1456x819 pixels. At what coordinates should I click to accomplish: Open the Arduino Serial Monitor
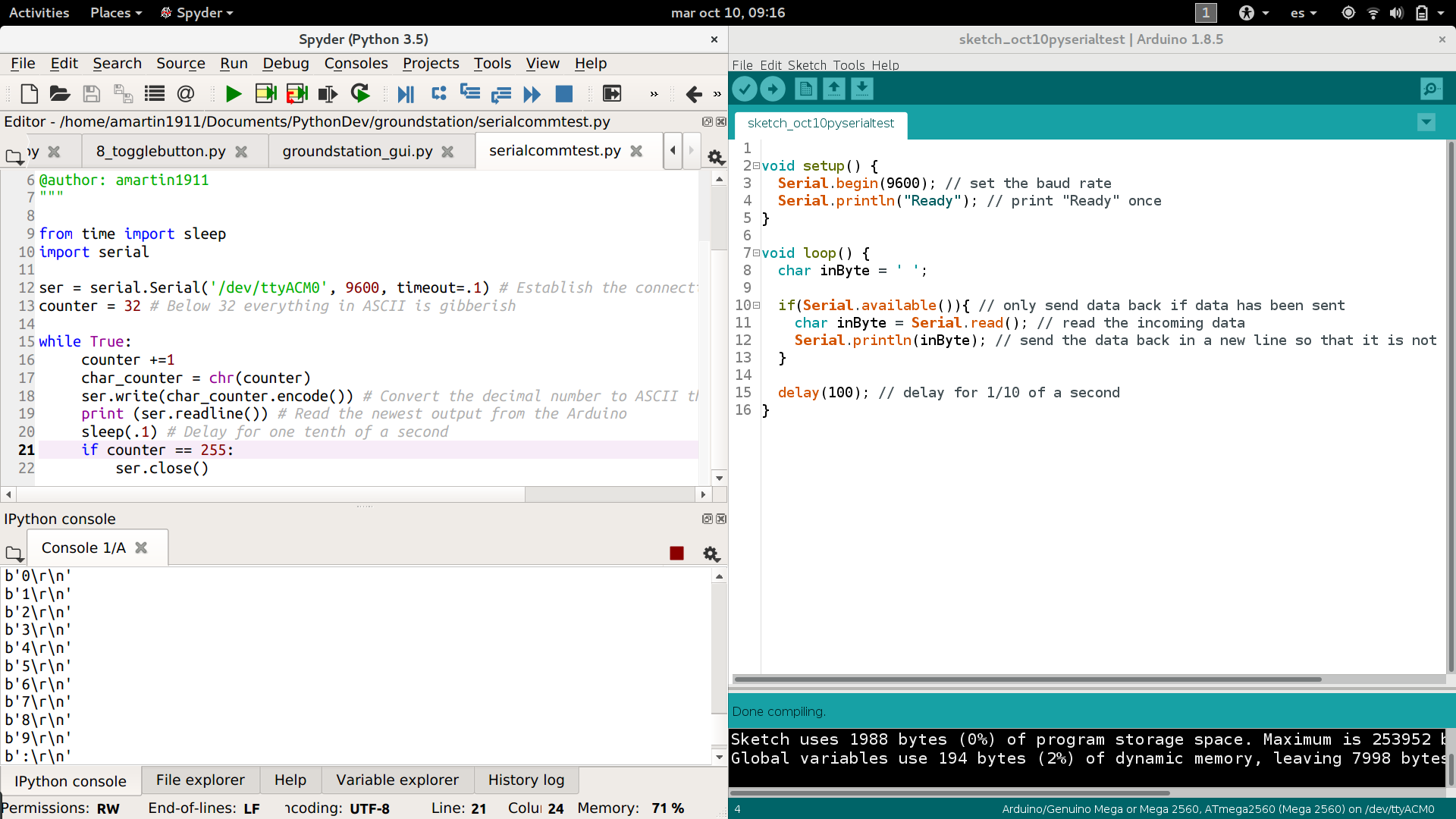tap(1431, 89)
